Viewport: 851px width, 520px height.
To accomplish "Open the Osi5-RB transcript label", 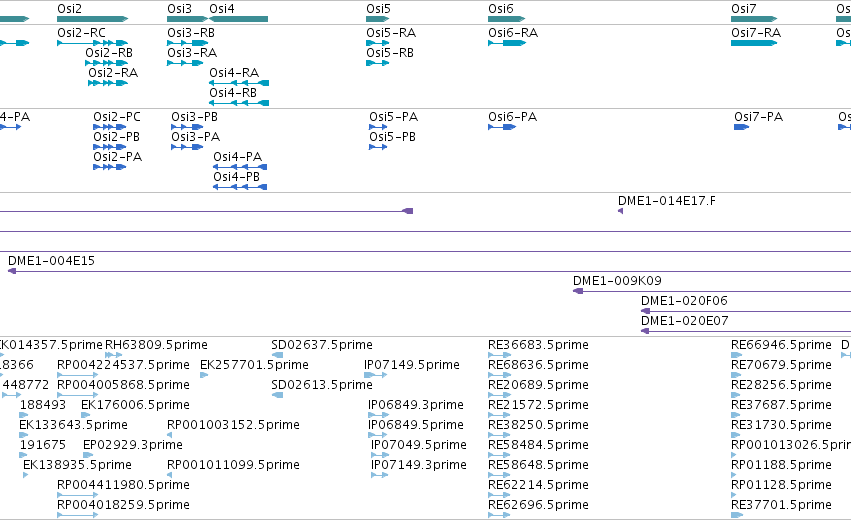I will point(390,53).
